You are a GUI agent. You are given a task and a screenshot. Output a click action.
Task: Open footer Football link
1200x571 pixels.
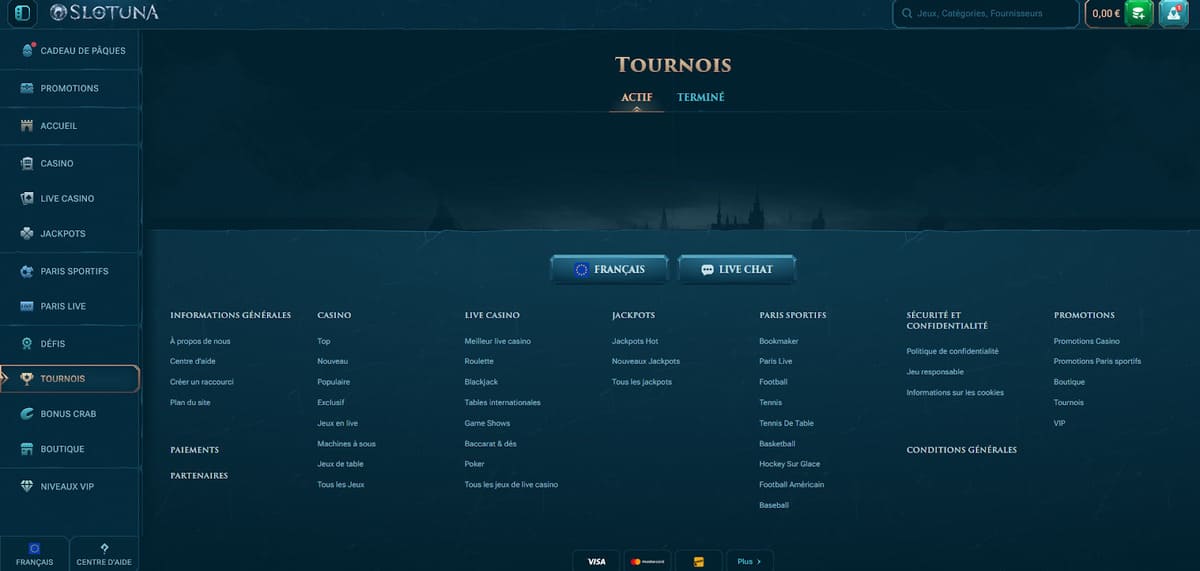pyautogui.click(x=773, y=382)
